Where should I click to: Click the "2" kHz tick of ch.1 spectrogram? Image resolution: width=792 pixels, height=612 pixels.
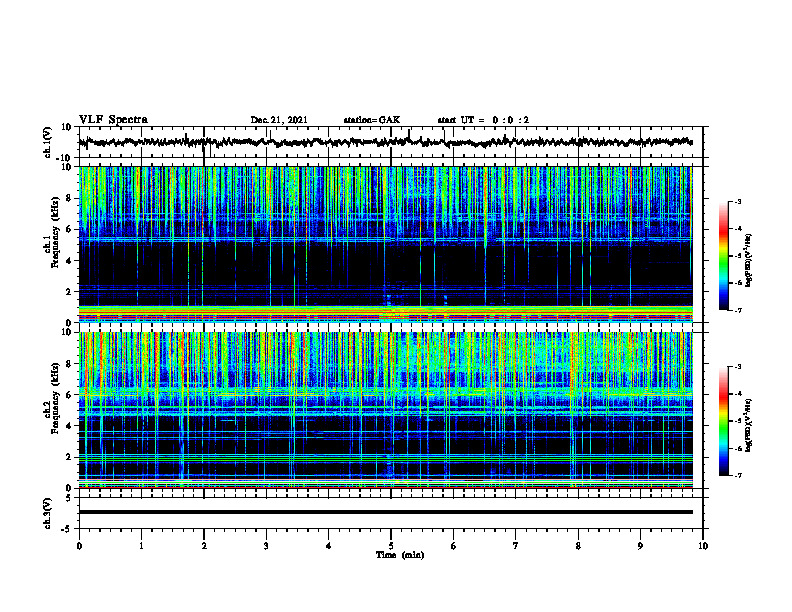pos(69,291)
